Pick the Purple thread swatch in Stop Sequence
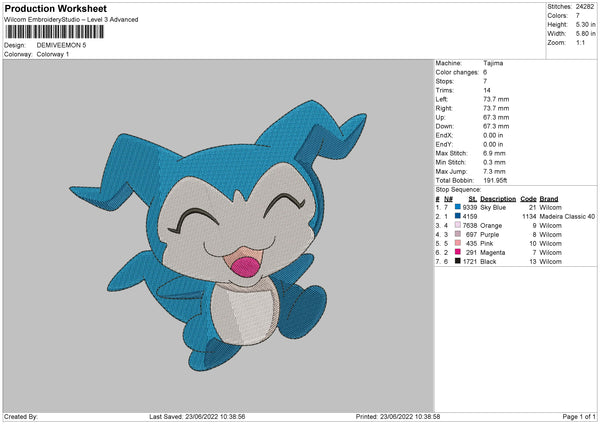Viewport: 600px width, 424px height. click(458, 234)
